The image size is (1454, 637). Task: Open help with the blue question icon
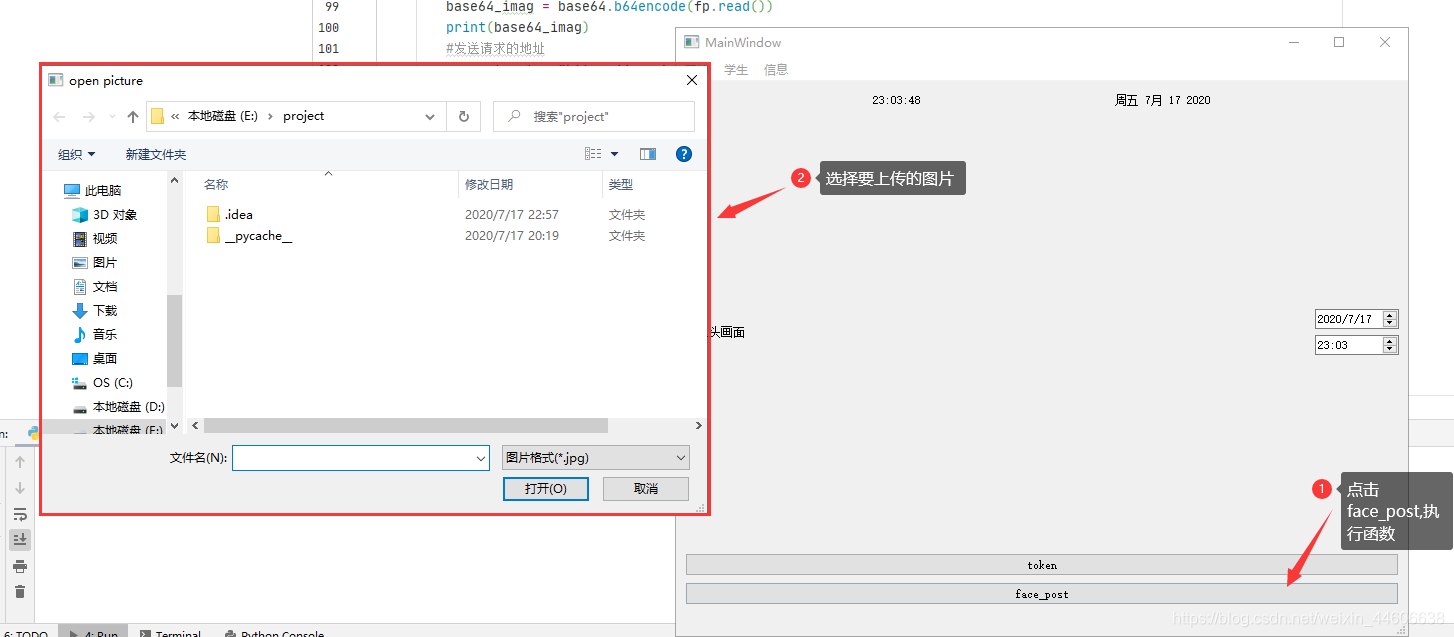tap(684, 154)
